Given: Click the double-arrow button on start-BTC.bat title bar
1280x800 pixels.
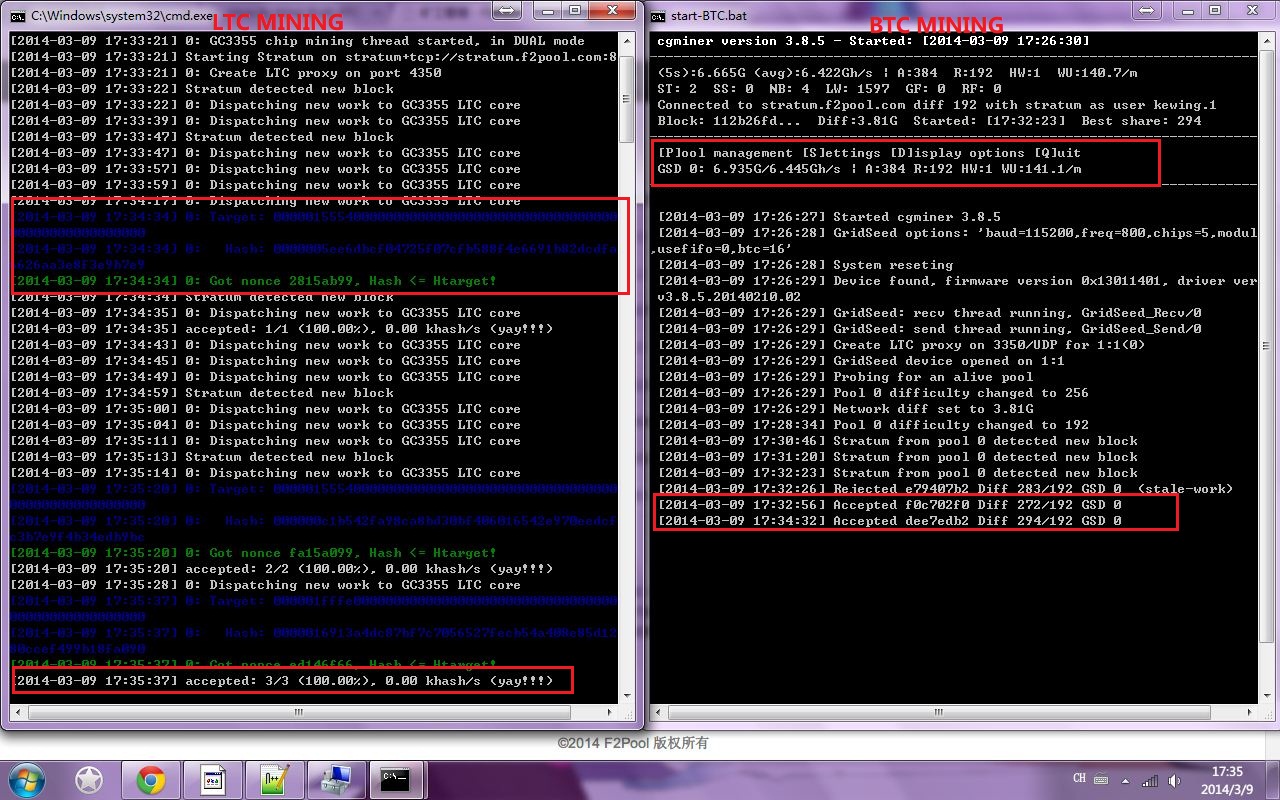Looking at the screenshot, I should (1148, 12).
